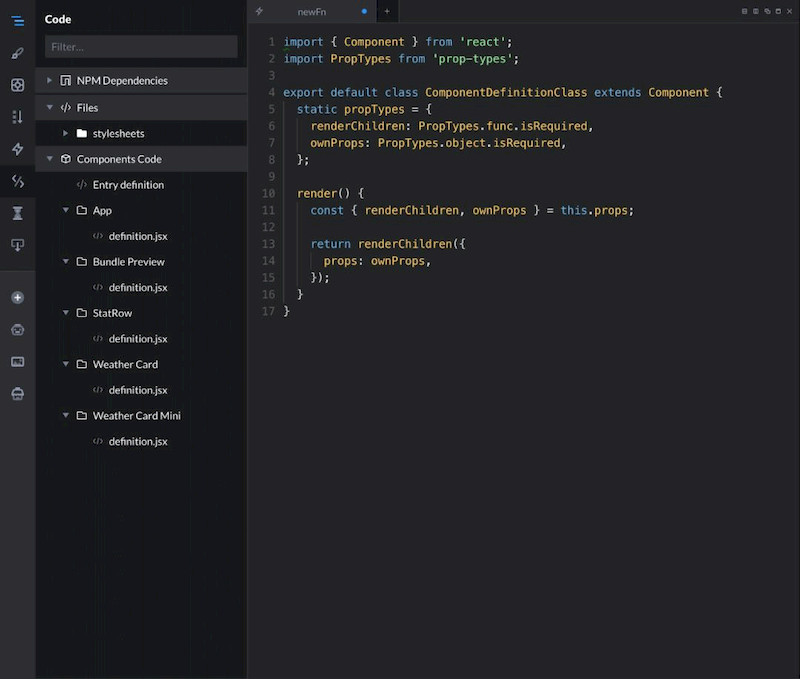Screen dimensions: 800x679
Task: Open definition.jsx under Bundle Preview
Action: [x=138, y=288]
